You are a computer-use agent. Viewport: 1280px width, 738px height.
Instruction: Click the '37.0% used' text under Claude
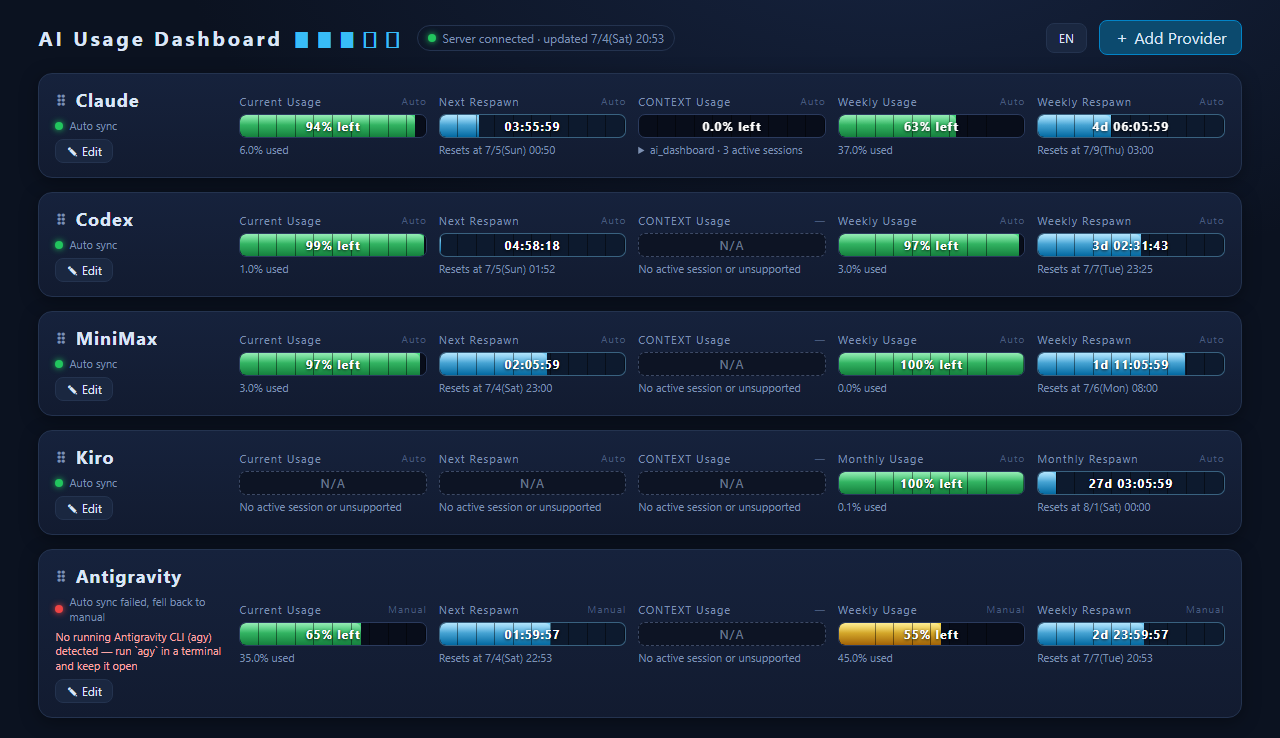[x=865, y=150]
